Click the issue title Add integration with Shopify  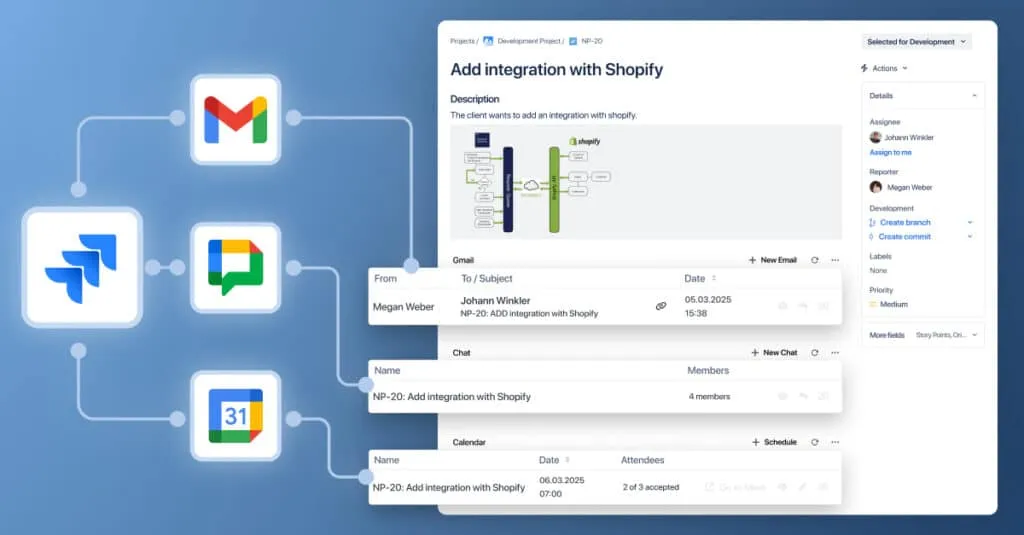[x=556, y=70]
